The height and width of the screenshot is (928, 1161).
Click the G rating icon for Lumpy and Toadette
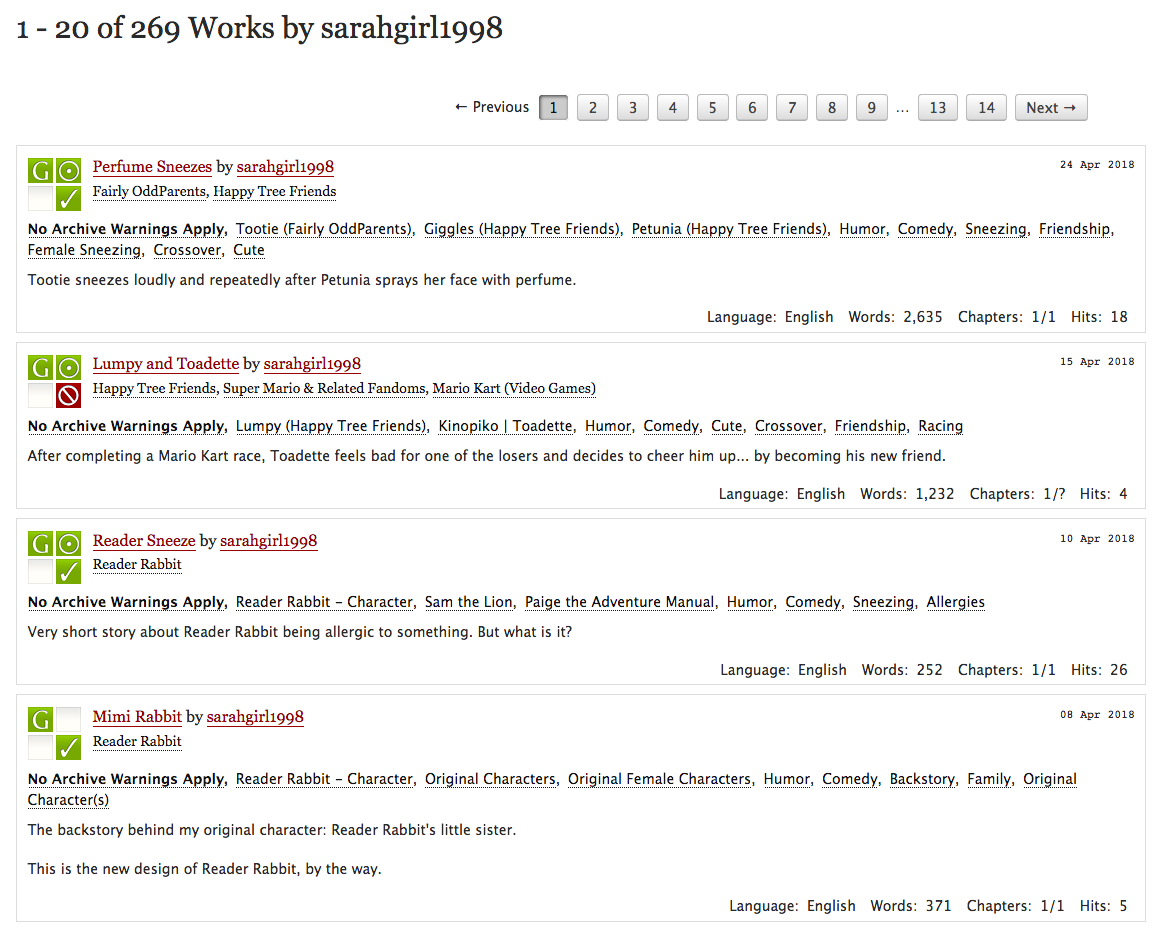click(40, 367)
